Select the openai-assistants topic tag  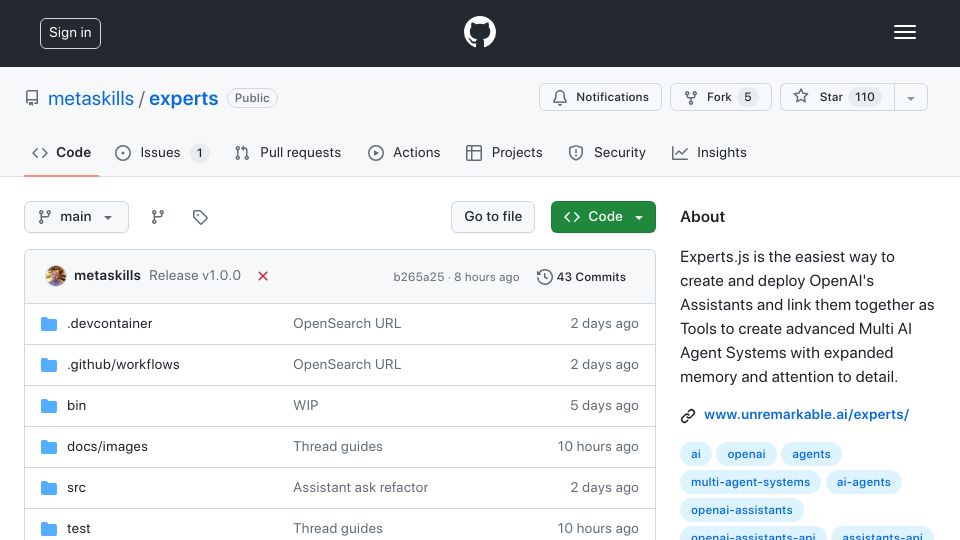click(741, 510)
